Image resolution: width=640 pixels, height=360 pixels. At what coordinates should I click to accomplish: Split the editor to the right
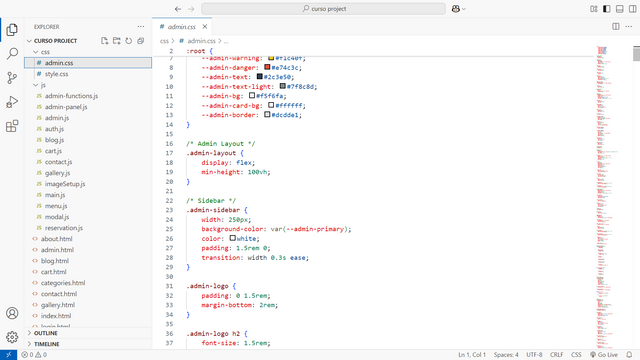click(x=616, y=27)
